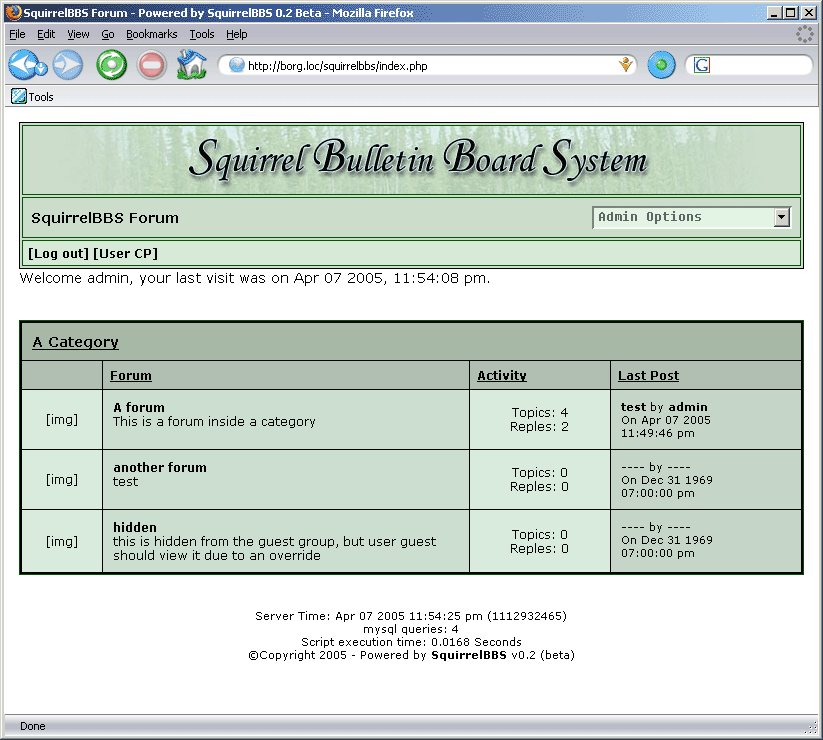Open the 'A forum' forum link
Screen dimensions: 823x740
tap(139, 407)
